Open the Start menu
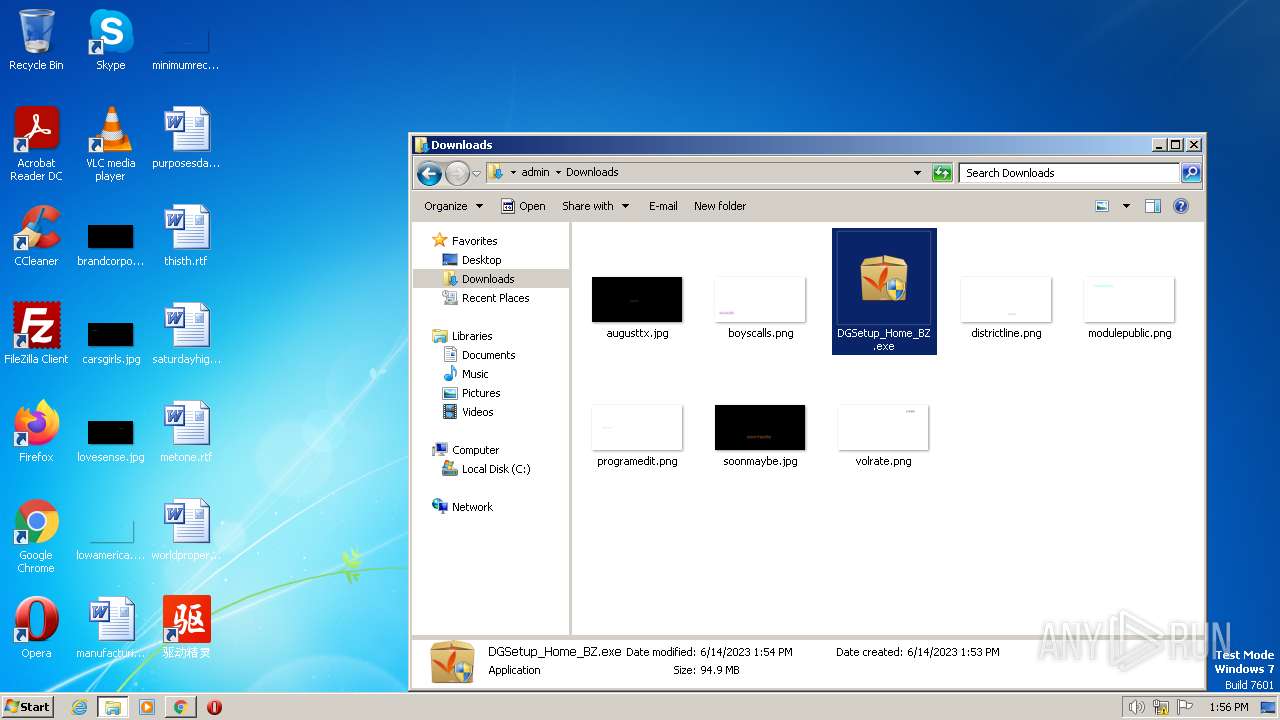This screenshot has width=1280, height=720. (x=27, y=707)
